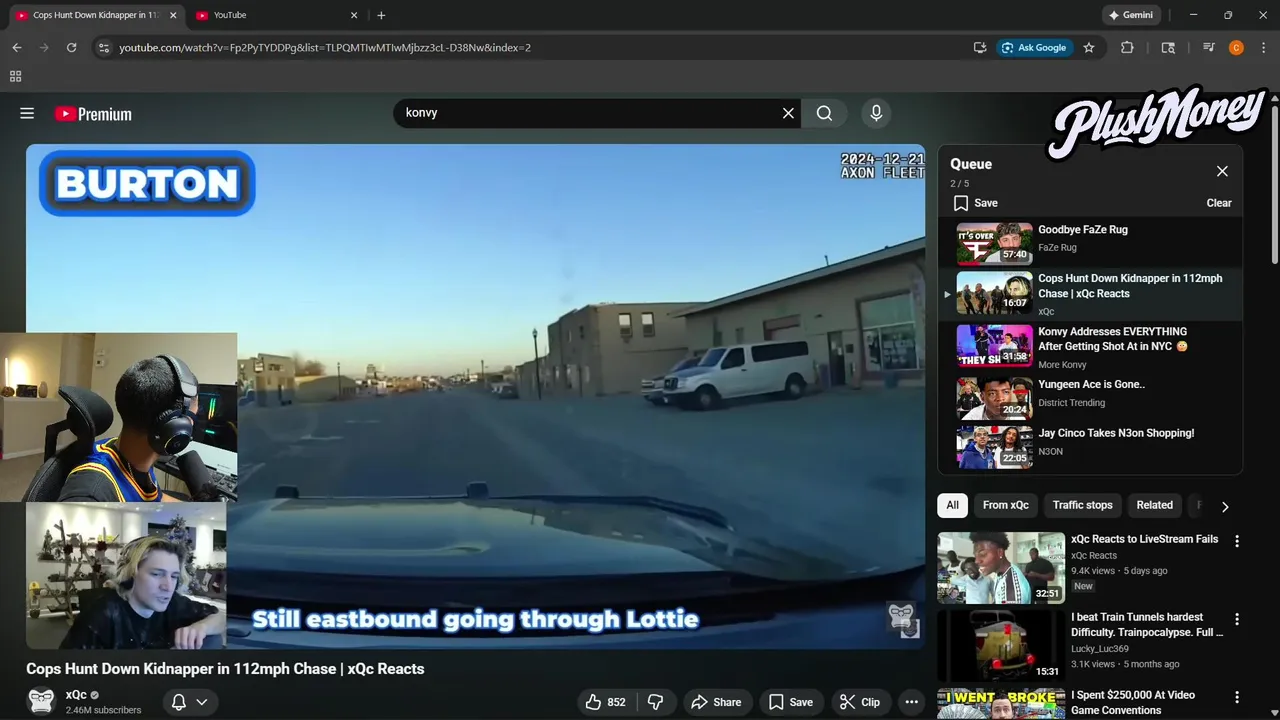Clear the search text with X icon
Screen dimensions: 1280x720
pos(788,113)
